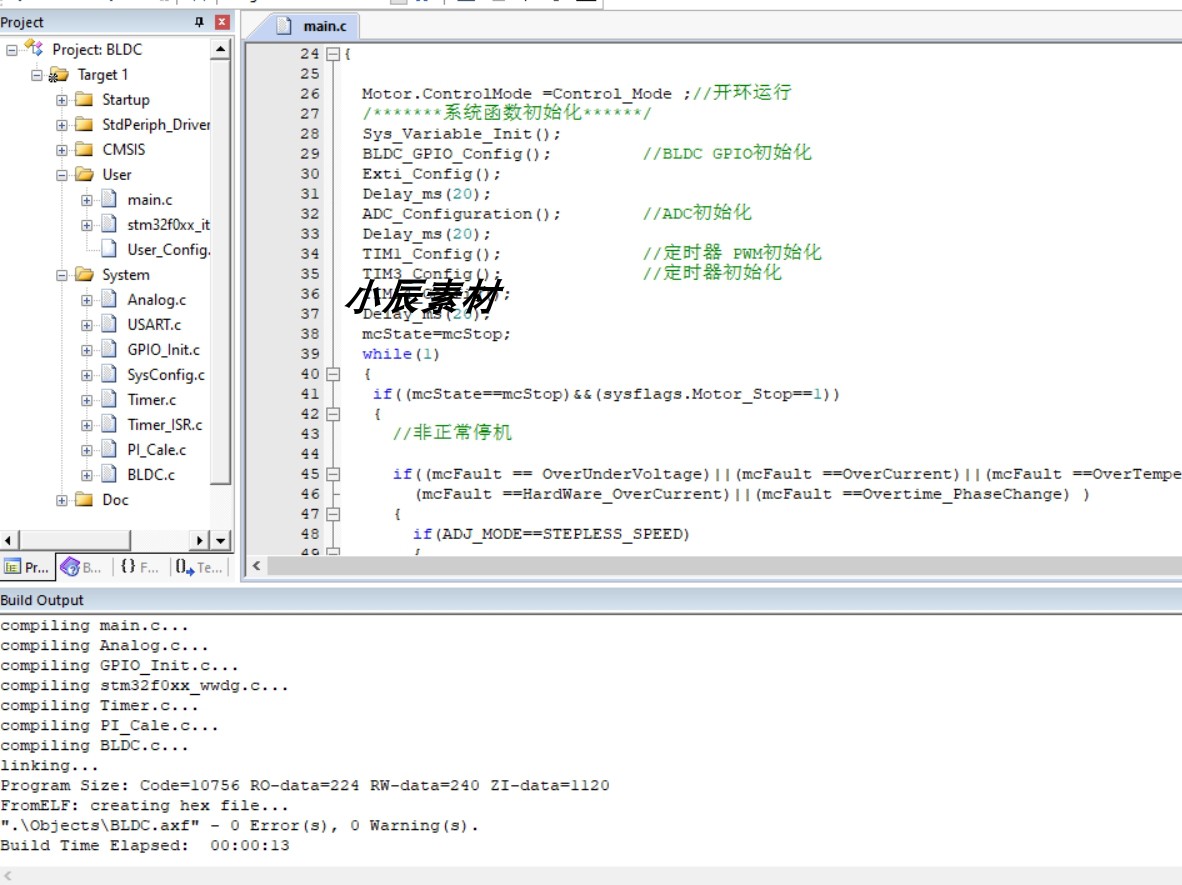Click the Analog.c file icon
The height and width of the screenshot is (885, 1182).
tap(109, 299)
